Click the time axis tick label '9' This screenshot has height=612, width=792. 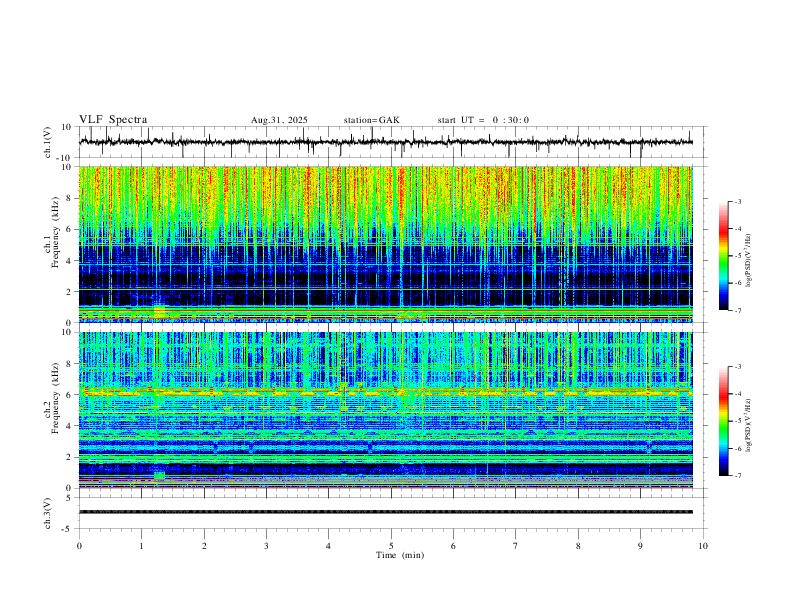tap(640, 546)
